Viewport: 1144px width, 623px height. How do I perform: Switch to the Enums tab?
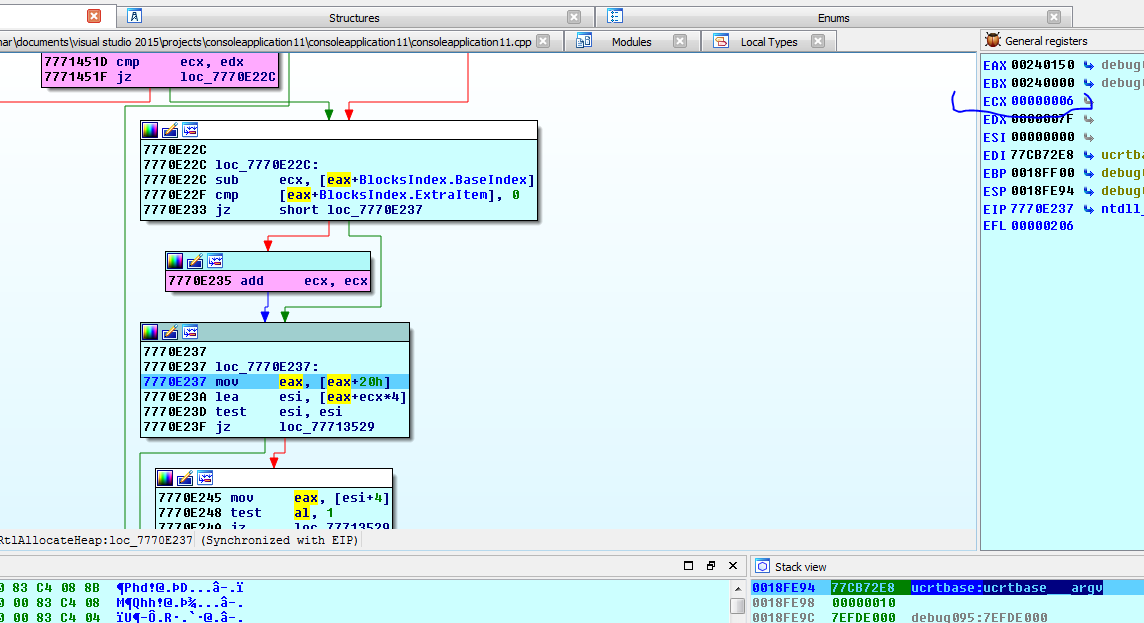coord(833,18)
